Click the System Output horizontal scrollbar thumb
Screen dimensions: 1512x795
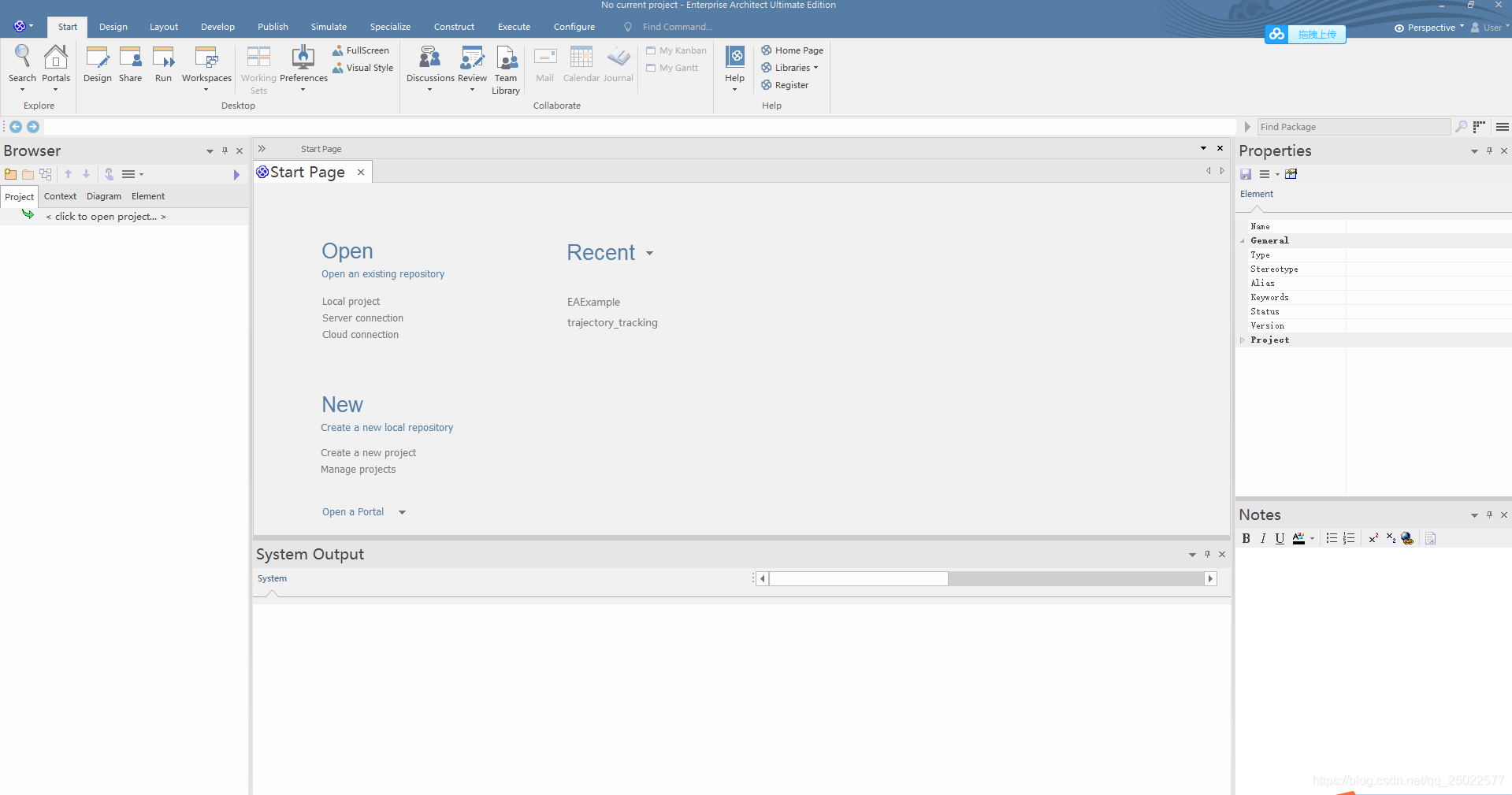point(859,579)
